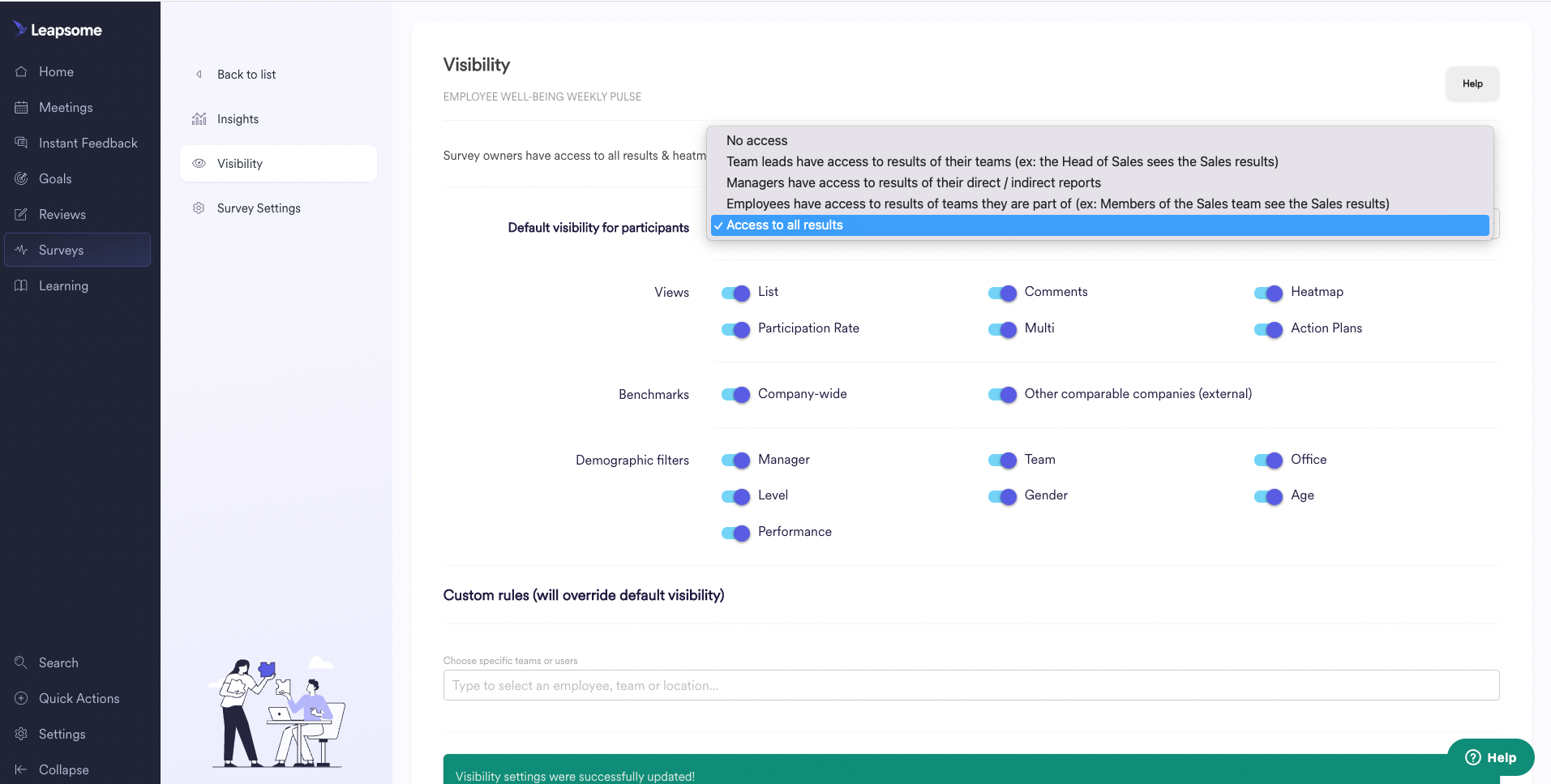
Task: Click the Collapse sidebar arrow icon
Action: click(21, 769)
